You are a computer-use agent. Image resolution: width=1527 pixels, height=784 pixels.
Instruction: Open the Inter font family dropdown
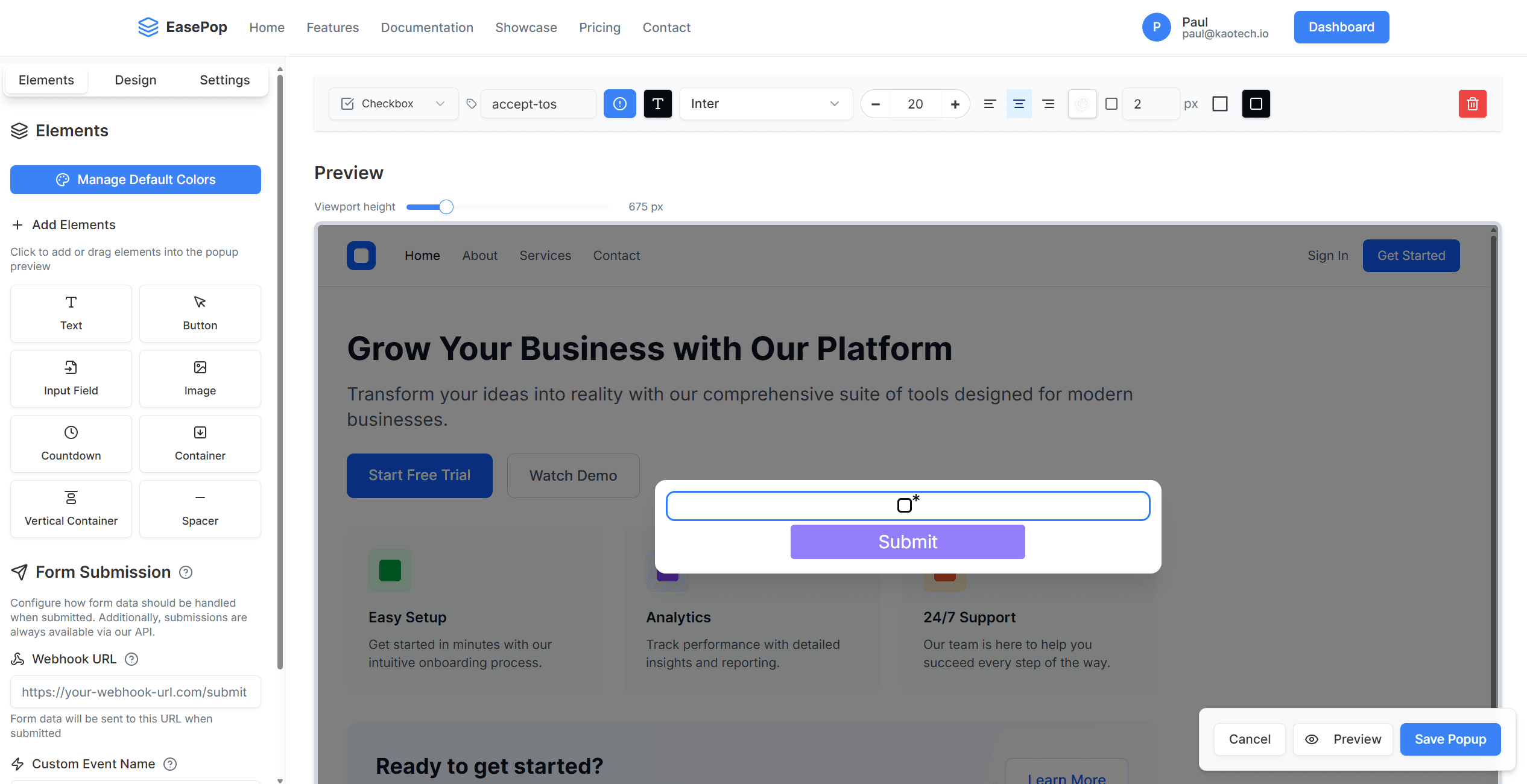click(x=765, y=104)
